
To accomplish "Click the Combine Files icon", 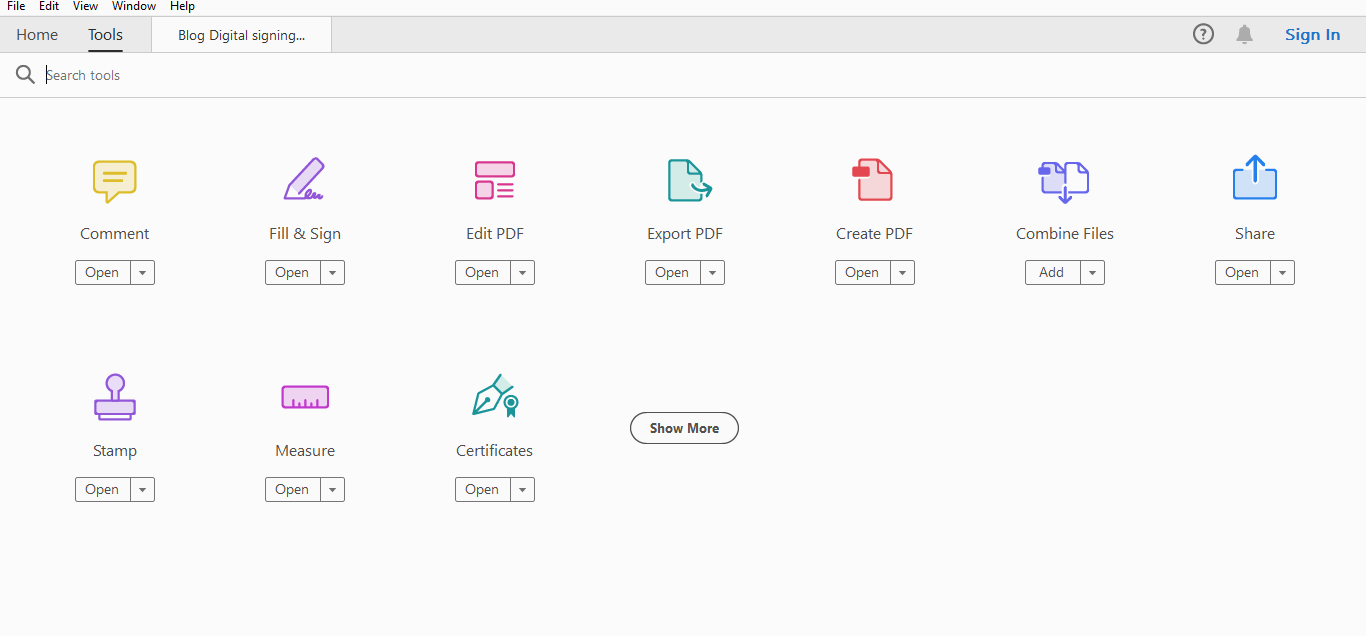I will click(1064, 181).
